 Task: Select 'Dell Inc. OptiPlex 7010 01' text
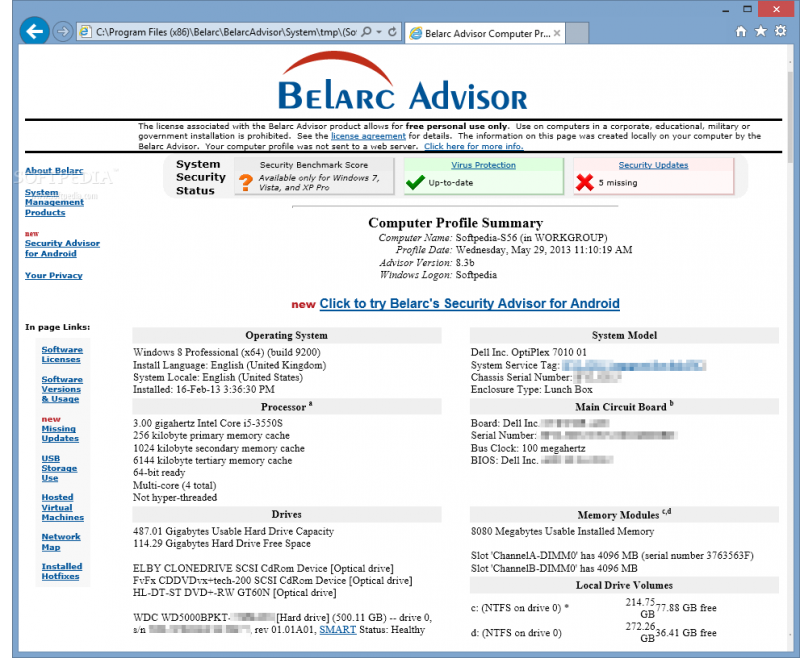529,352
